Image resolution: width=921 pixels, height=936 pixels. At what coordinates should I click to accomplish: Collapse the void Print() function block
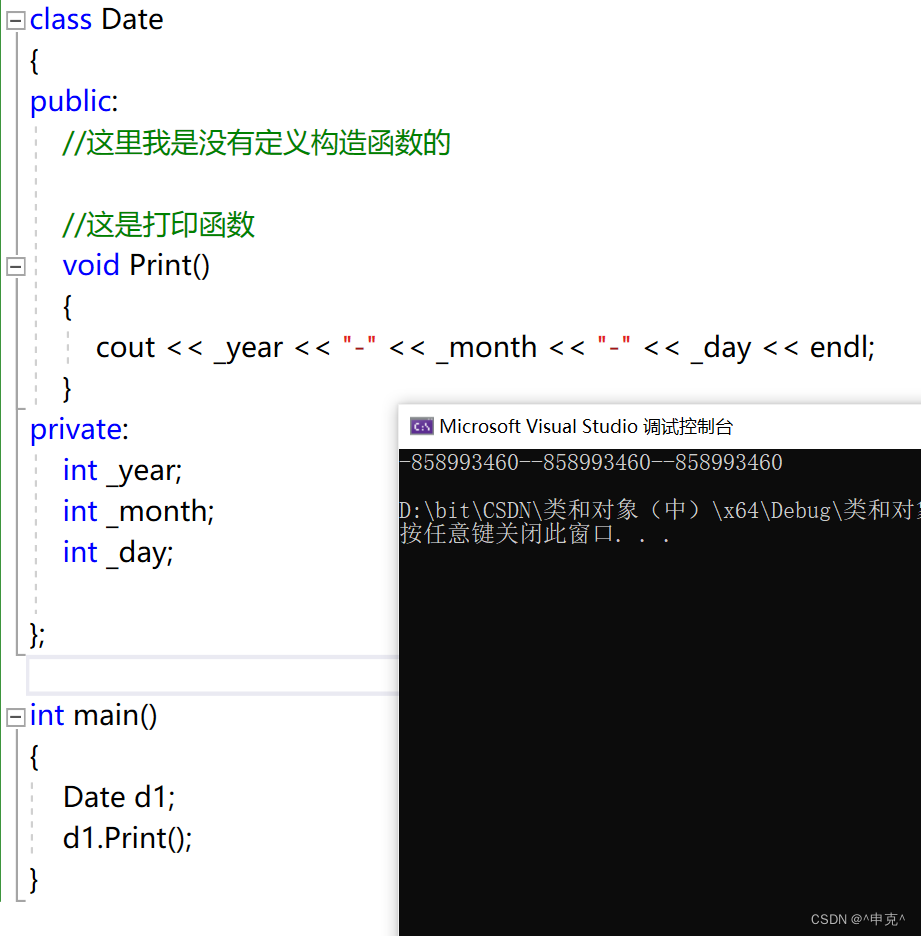[x=16, y=266]
